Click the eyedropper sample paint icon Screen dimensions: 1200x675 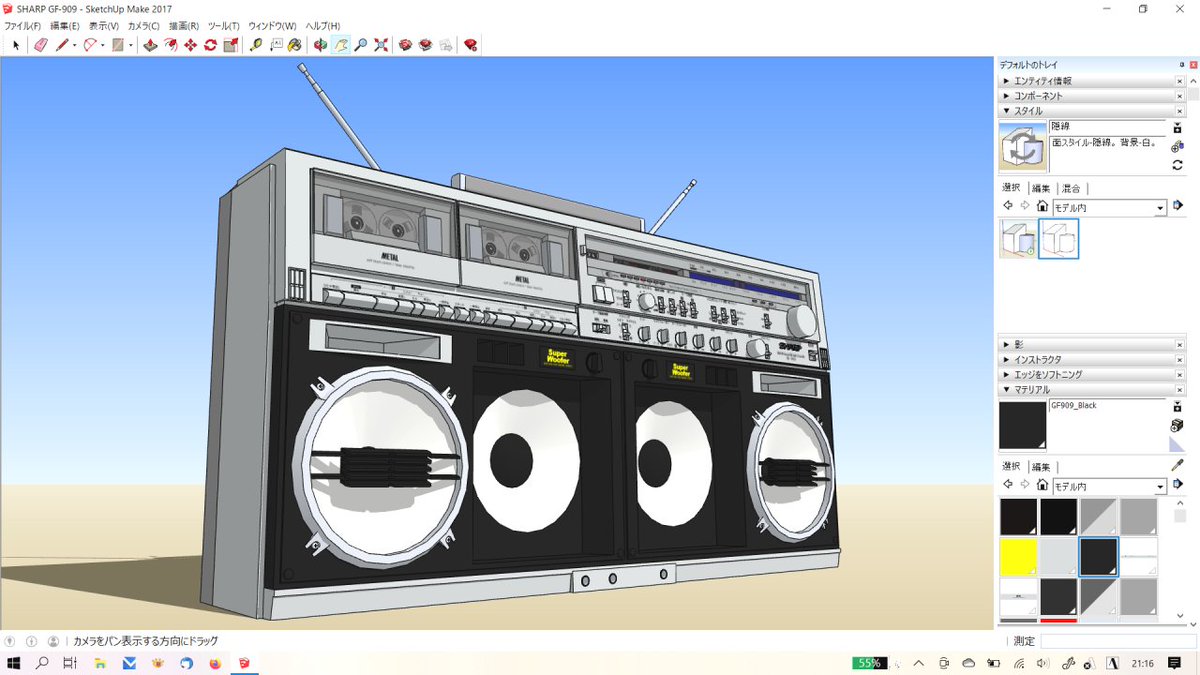[1178, 465]
